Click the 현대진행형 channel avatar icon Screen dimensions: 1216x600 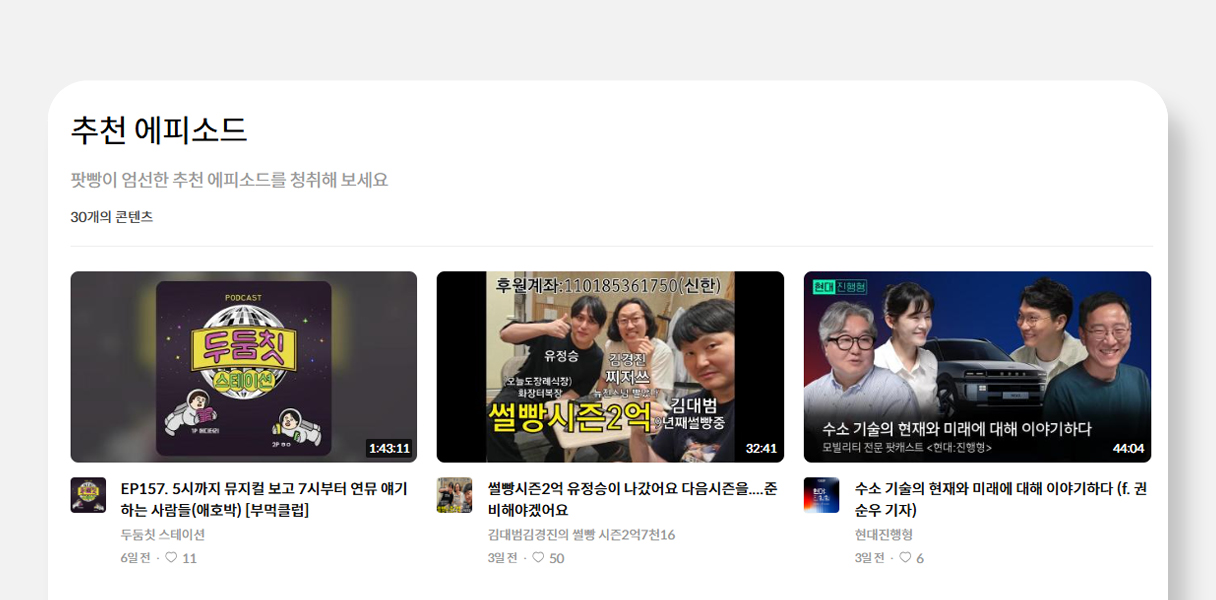pyautogui.click(x=822, y=494)
